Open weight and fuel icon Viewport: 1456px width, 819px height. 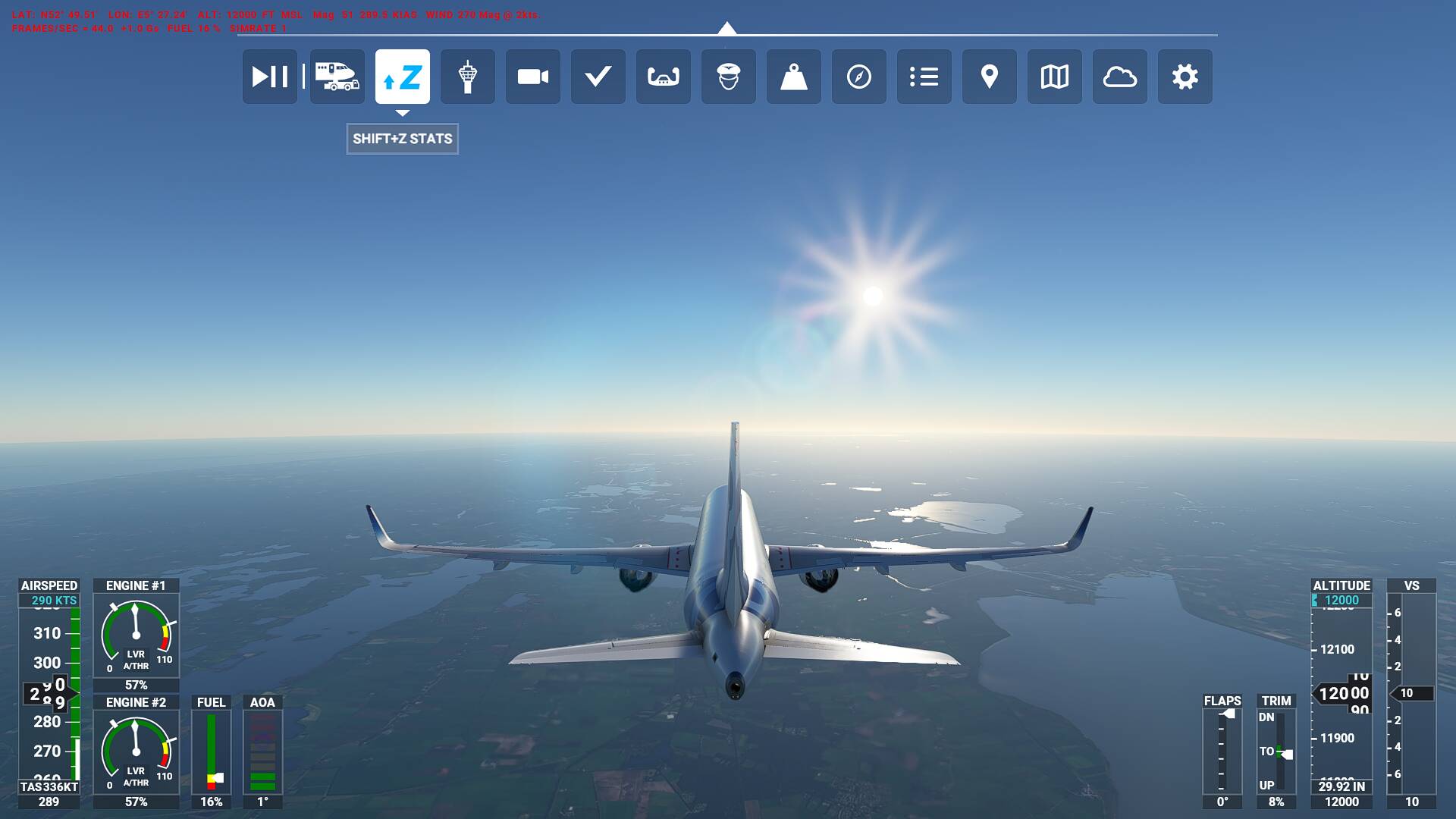[x=794, y=77]
